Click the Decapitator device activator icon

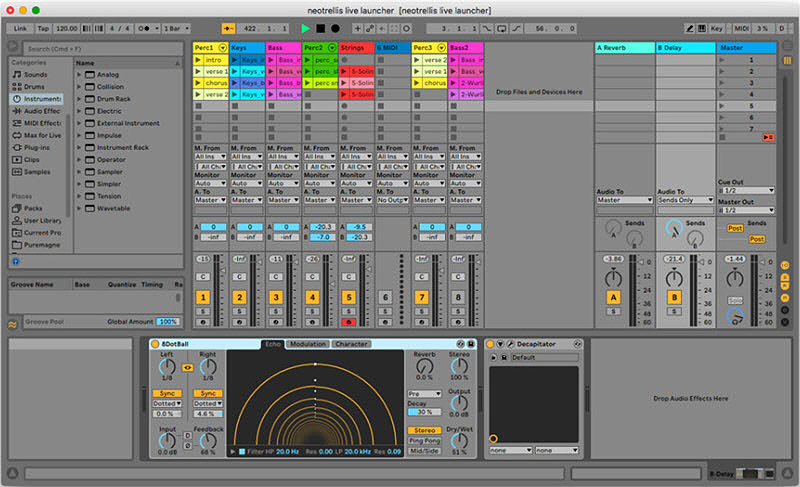click(x=491, y=344)
